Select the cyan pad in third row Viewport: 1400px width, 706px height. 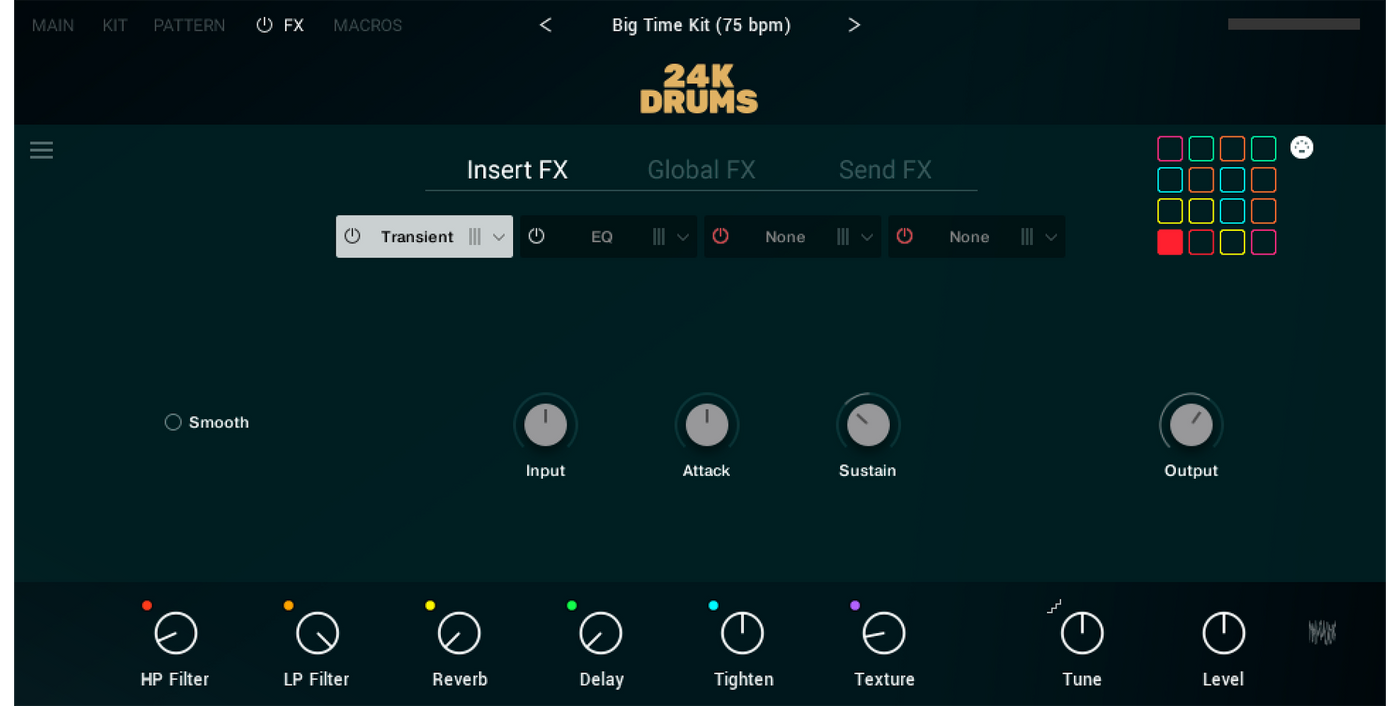[1232, 211]
